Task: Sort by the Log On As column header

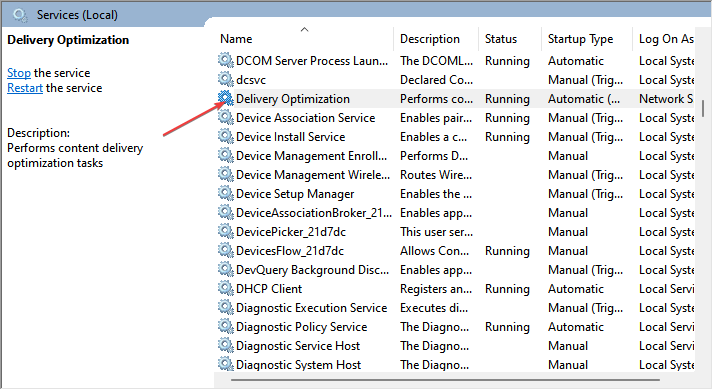Action: (x=666, y=39)
